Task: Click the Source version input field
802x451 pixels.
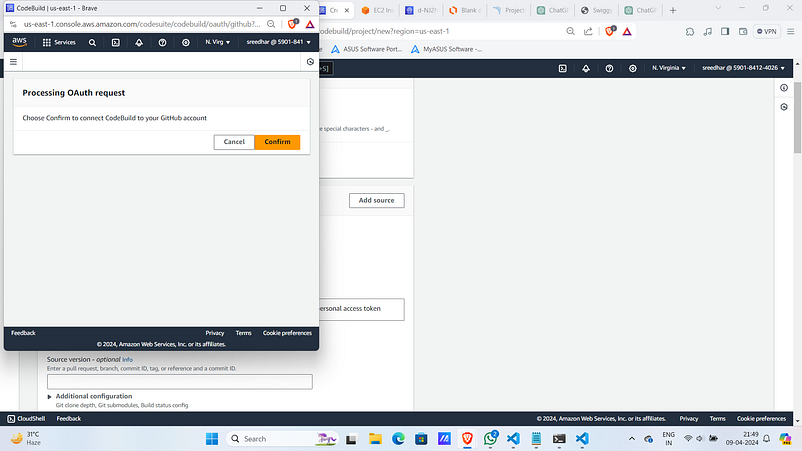Action: [180, 381]
